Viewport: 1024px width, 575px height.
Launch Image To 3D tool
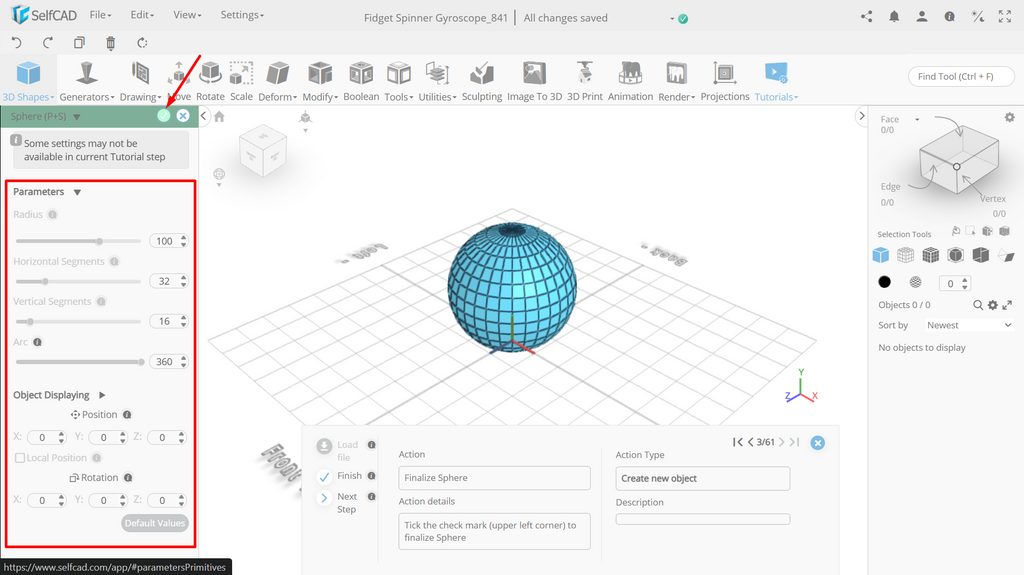(x=534, y=81)
